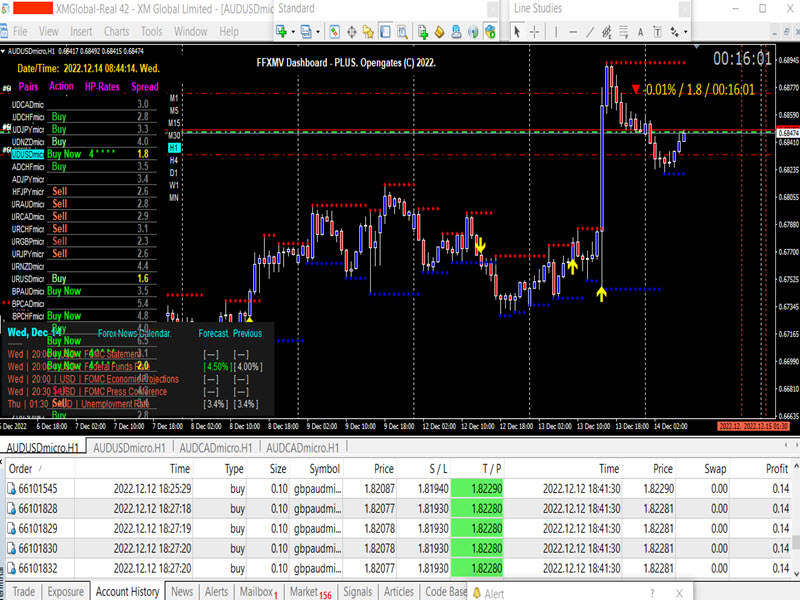
Task: Open the Articles terminal tab
Action: point(398,591)
